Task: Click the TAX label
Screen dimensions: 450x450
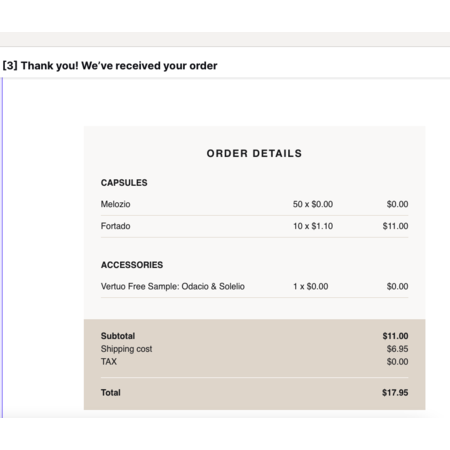Action: [x=109, y=361]
